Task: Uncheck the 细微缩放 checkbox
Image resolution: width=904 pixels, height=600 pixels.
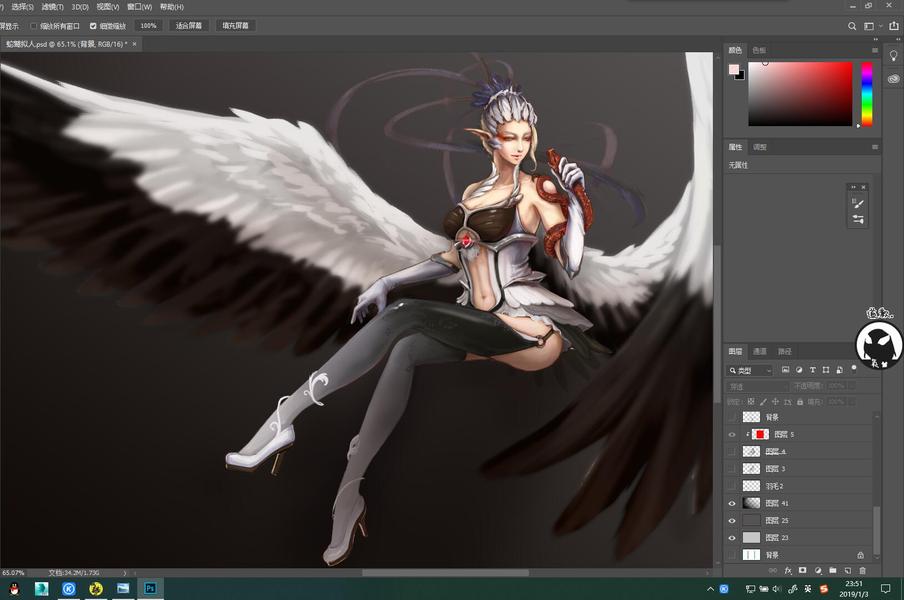Action: point(93,26)
